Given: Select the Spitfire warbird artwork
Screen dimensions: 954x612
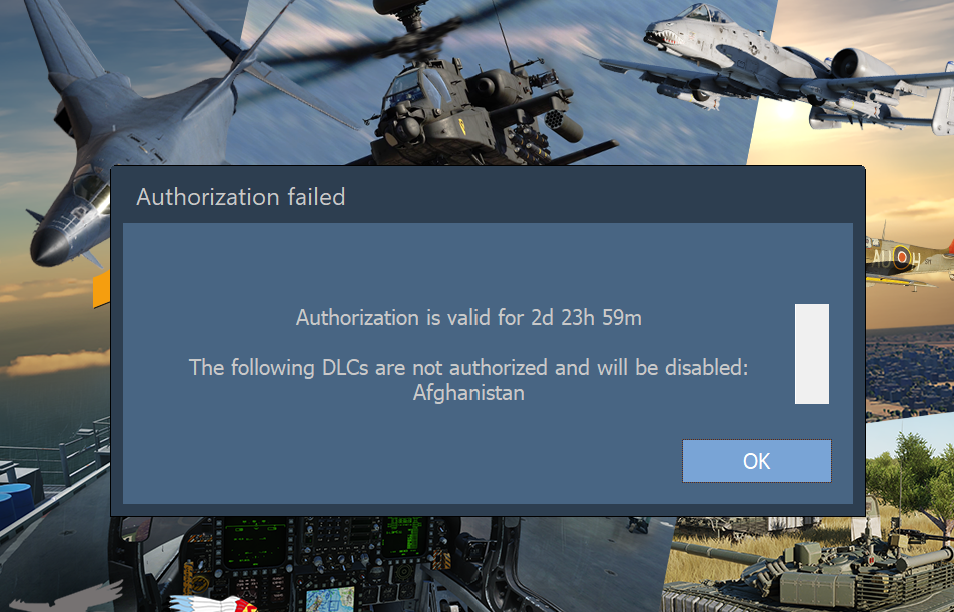Looking at the screenshot, I should [x=910, y=259].
